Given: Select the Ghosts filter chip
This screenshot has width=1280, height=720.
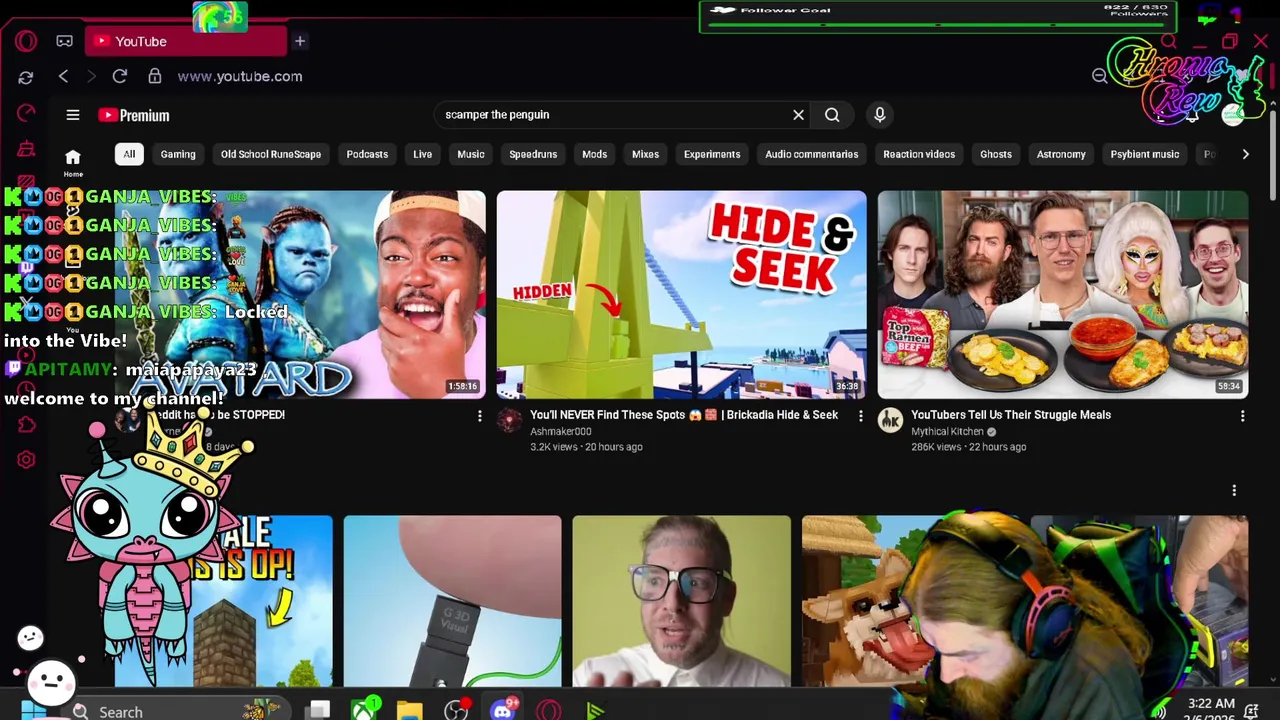Looking at the screenshot, I should coord(996,154).
